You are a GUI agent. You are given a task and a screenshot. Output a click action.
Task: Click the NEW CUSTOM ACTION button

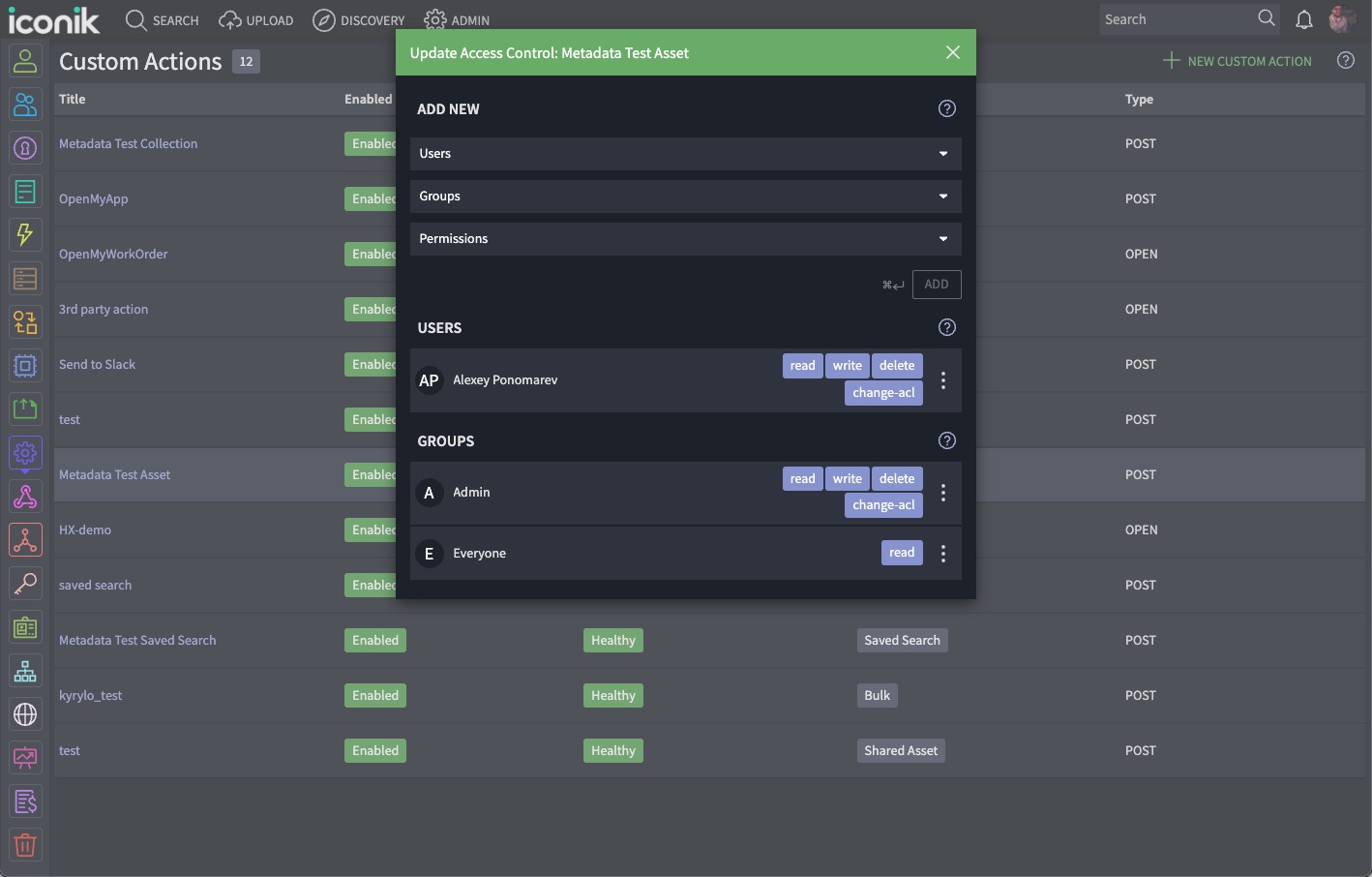[x=1237, y=60]
